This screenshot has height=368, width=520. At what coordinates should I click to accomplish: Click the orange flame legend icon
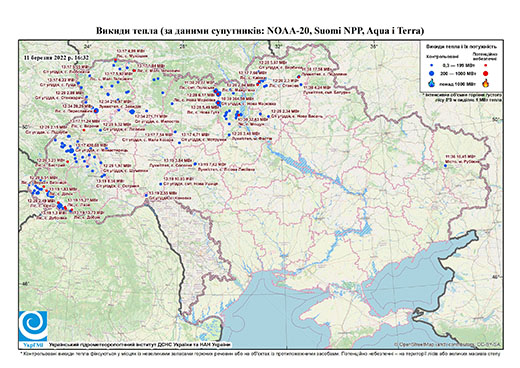pyautogui.click(x=485, y=83)
